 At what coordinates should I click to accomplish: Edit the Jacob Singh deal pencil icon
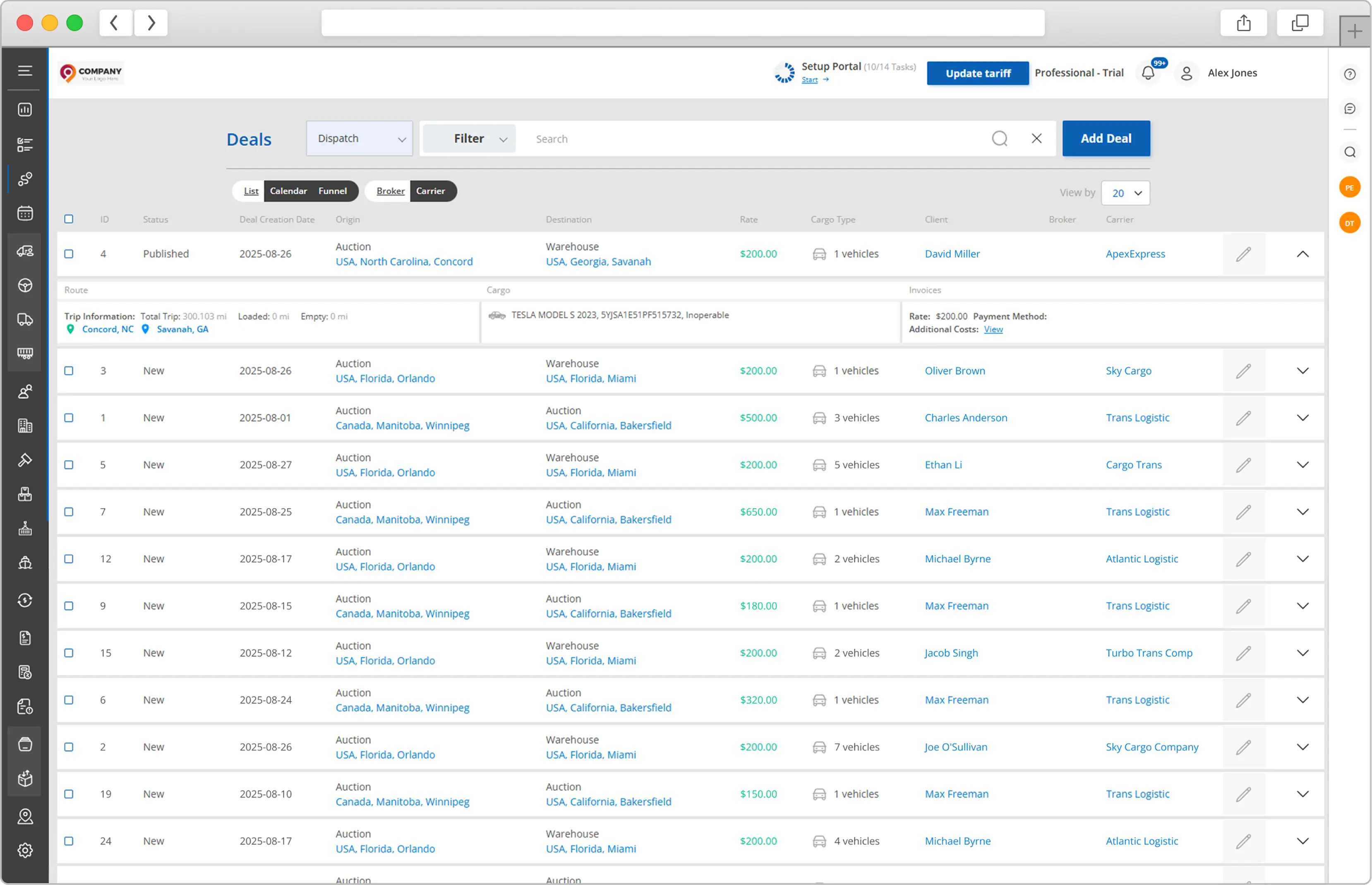tap(1243, 653)
